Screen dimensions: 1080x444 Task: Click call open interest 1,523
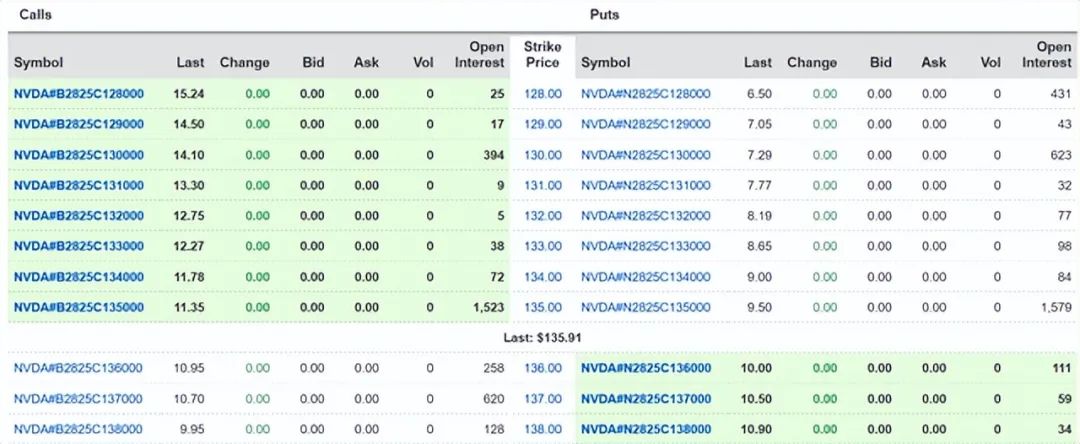coord(489,307)
